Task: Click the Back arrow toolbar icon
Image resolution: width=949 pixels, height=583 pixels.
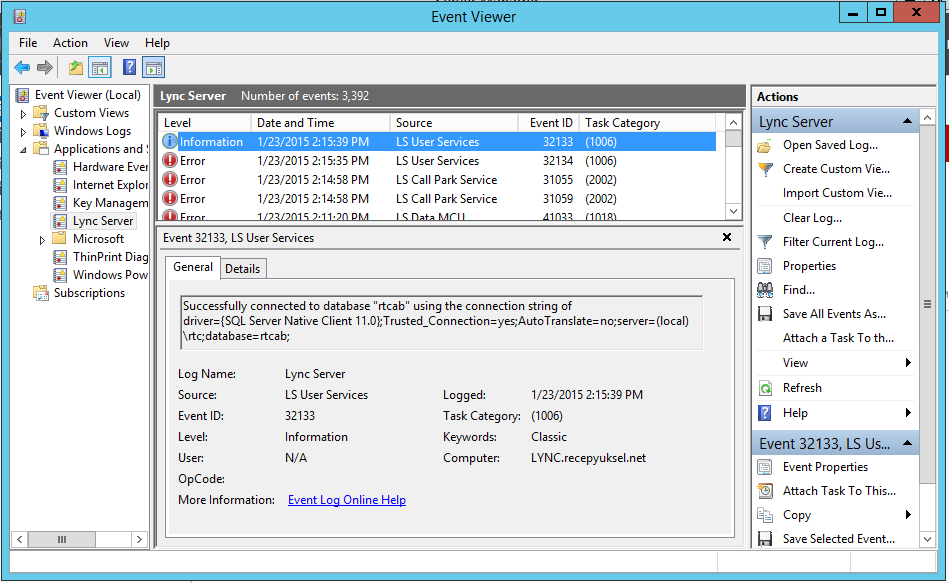Action: 22,68
